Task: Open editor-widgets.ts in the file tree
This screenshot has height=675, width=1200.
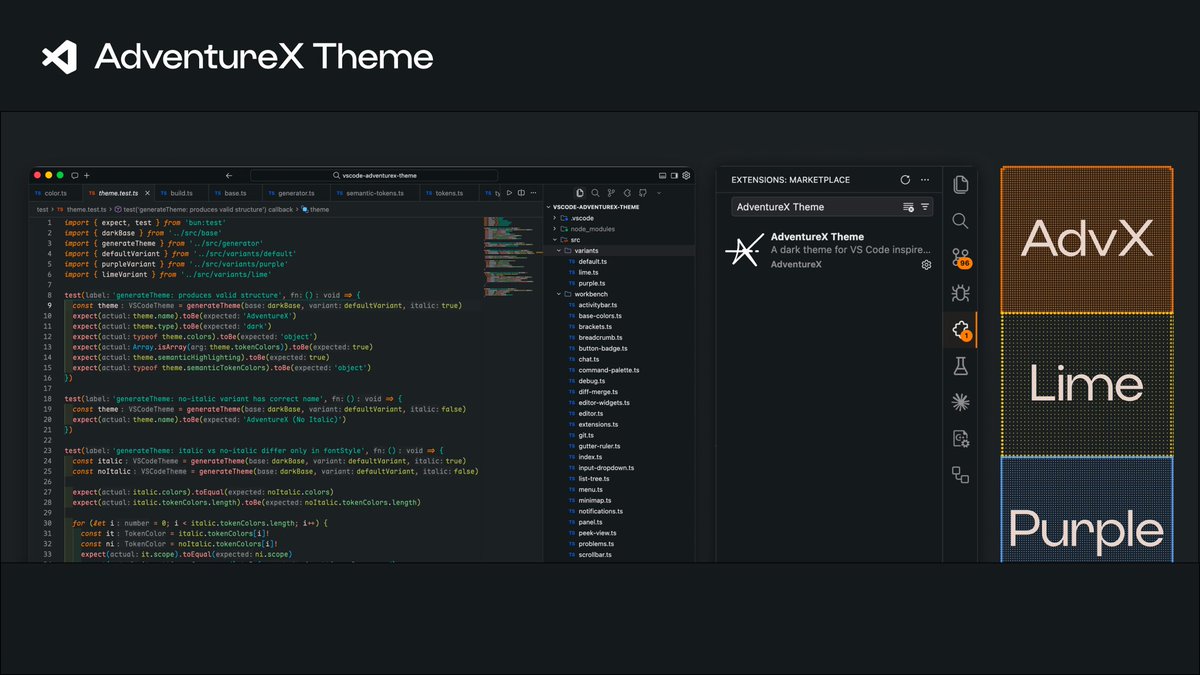Action: pyautogui.click(x=603, y=403)
